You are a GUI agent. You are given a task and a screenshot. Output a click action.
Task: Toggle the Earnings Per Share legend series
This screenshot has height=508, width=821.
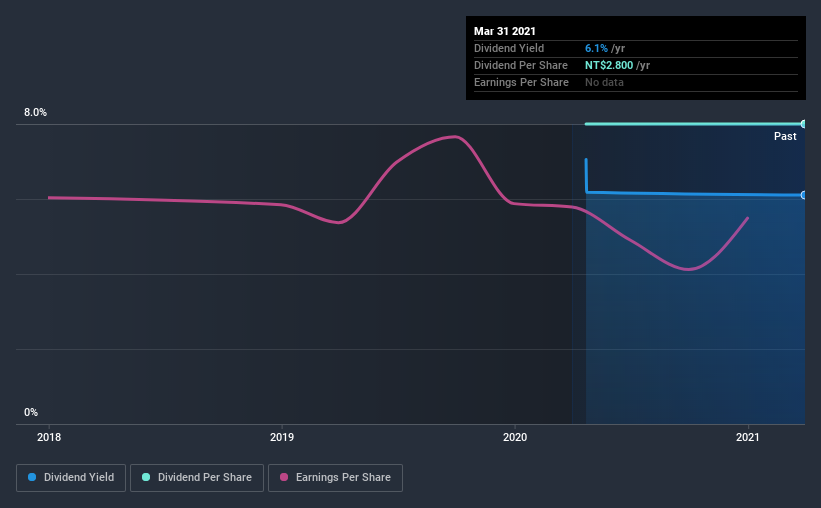click(337, 478)
